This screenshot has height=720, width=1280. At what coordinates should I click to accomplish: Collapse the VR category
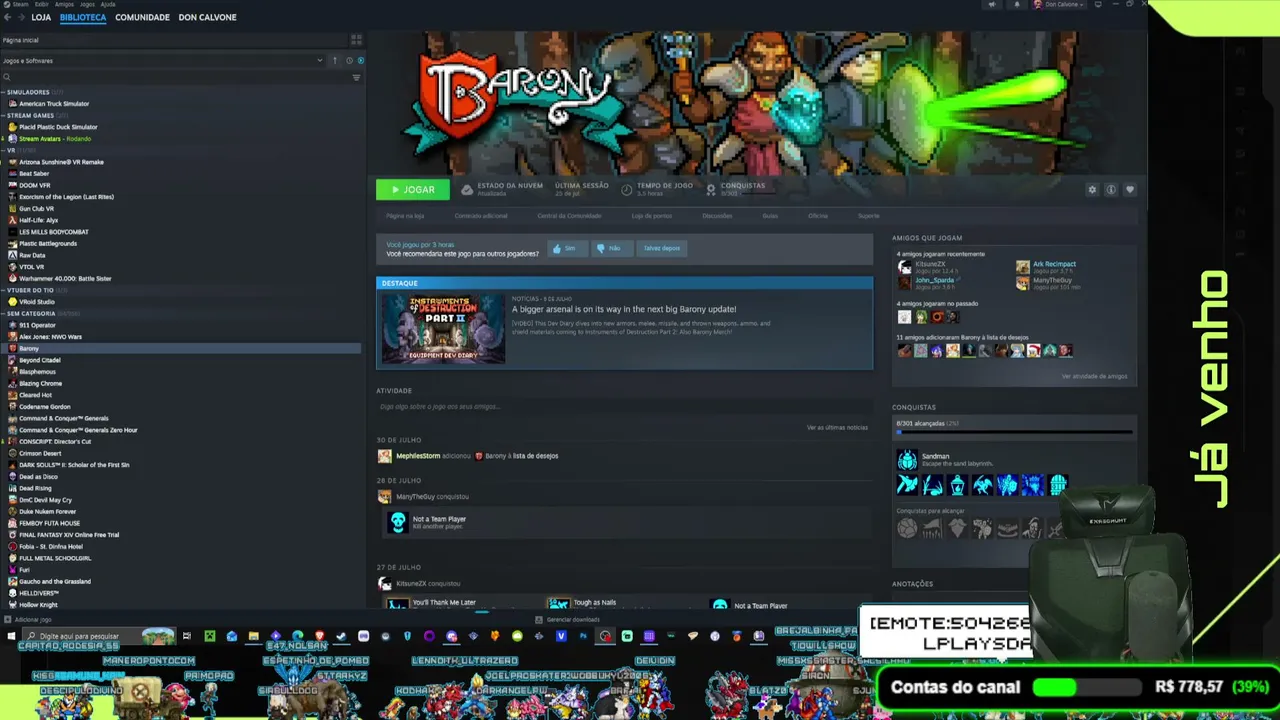pos(3,150)
